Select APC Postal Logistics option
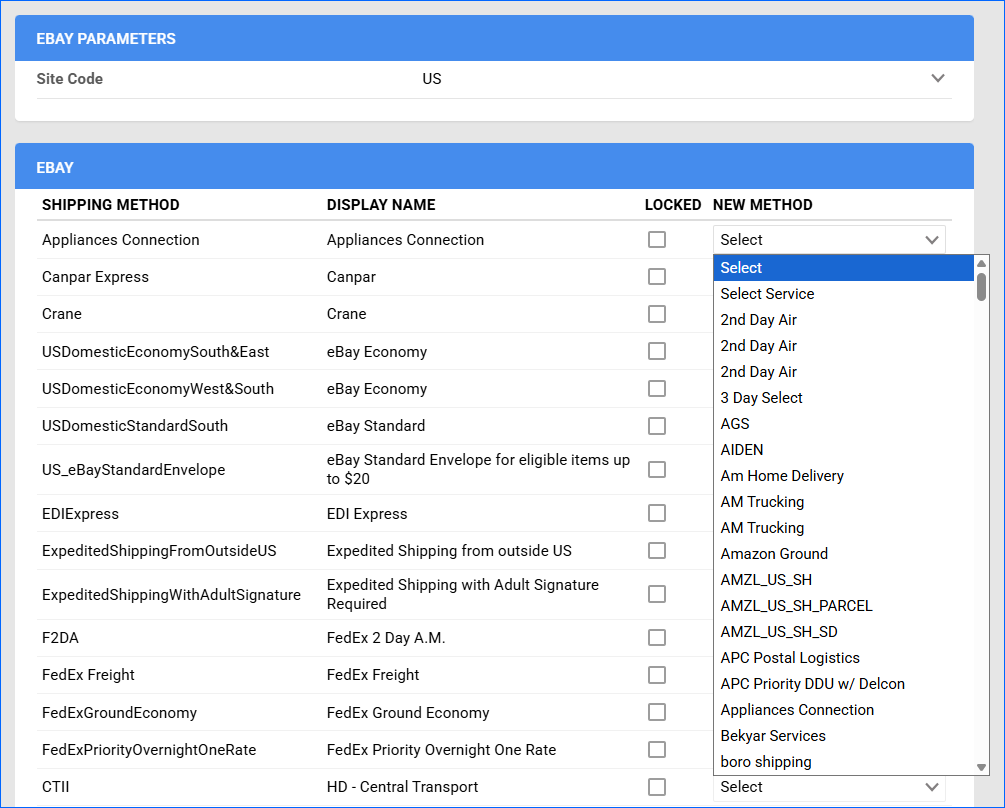1005x808 pixels. coord(790,658)
